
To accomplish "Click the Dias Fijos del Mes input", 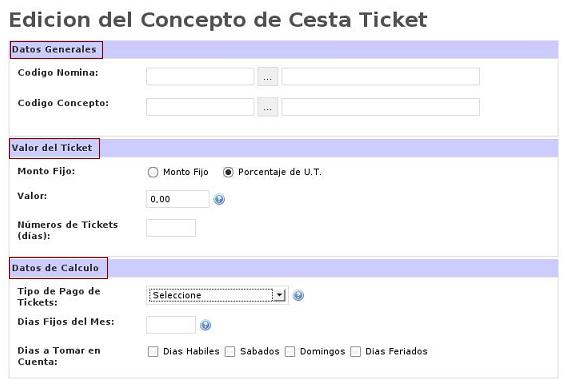I will pyautogui.click(x=171, y=325).
